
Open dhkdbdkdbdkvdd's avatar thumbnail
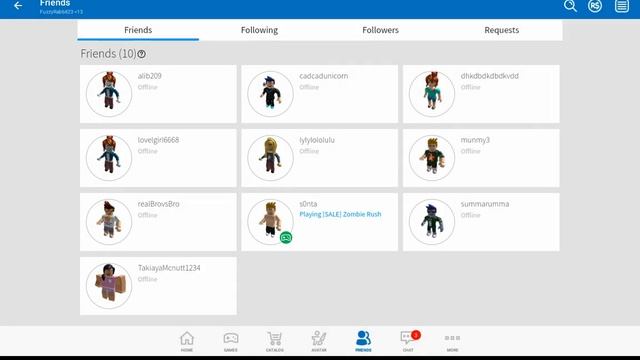432,94
